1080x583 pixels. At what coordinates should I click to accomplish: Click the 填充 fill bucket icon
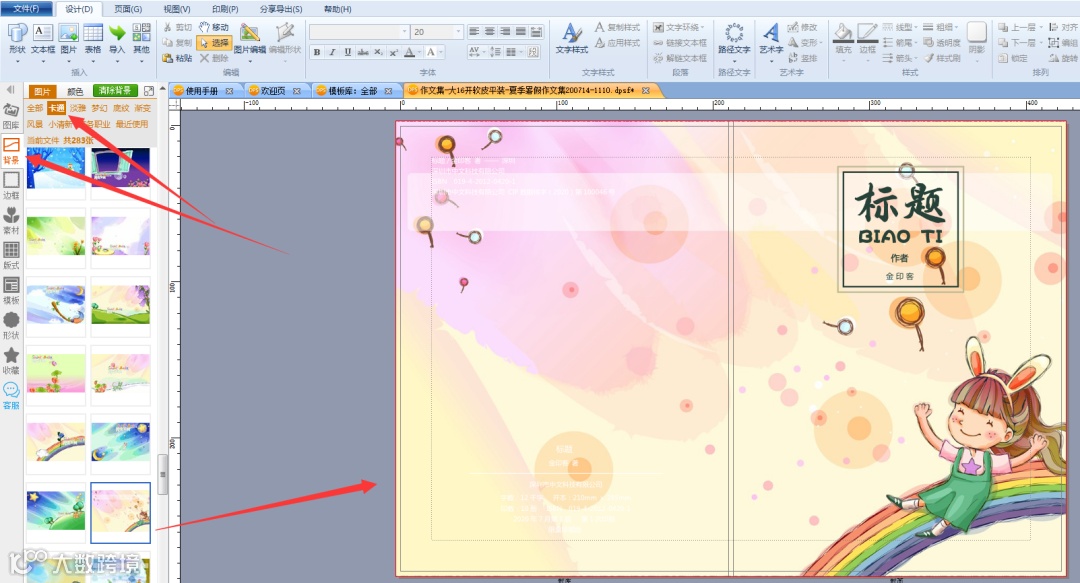pos(843,39)
